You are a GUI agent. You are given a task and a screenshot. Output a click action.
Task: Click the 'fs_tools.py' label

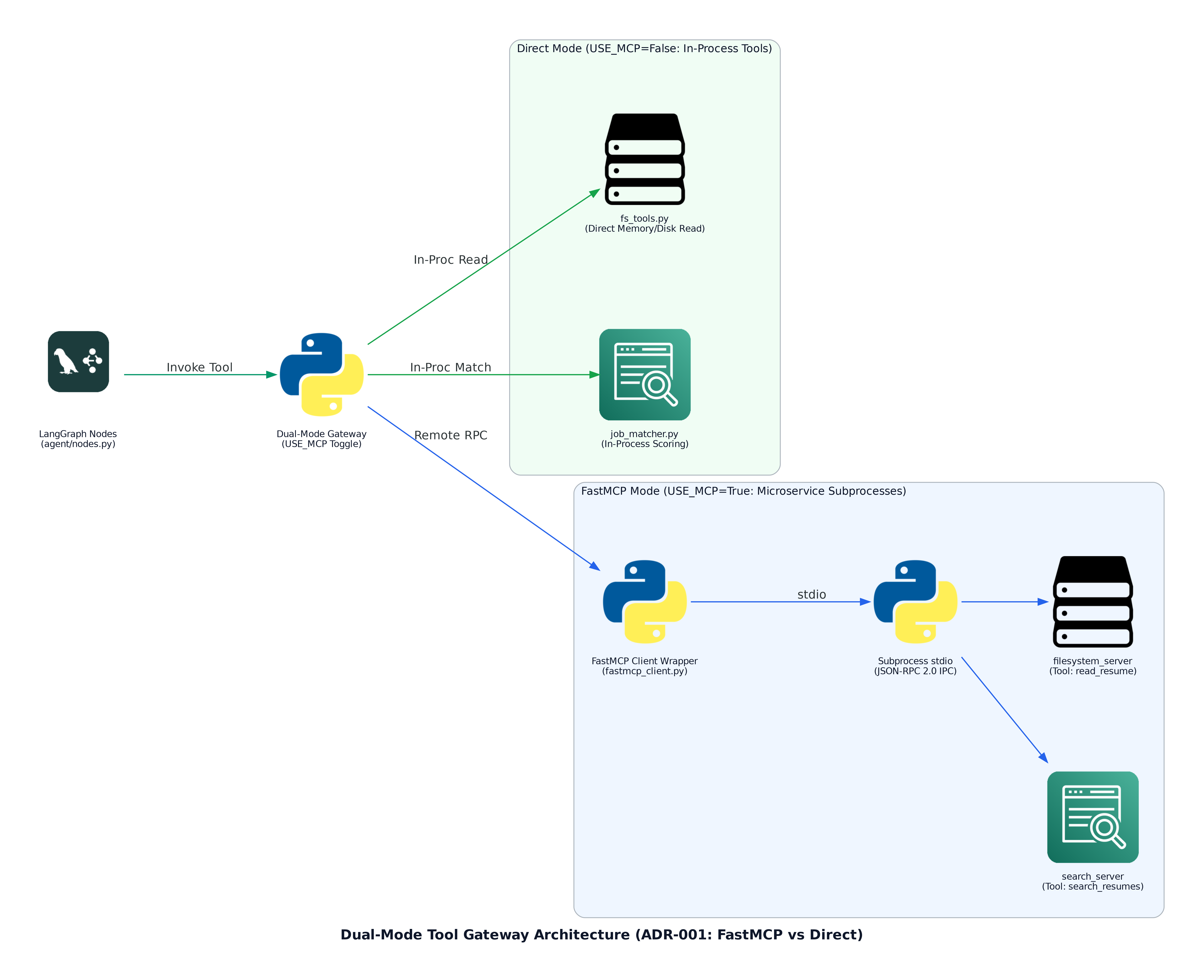tap(644, 219)
